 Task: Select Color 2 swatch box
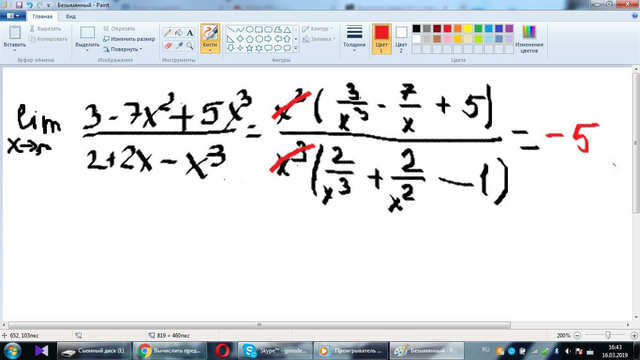(401, 39)
